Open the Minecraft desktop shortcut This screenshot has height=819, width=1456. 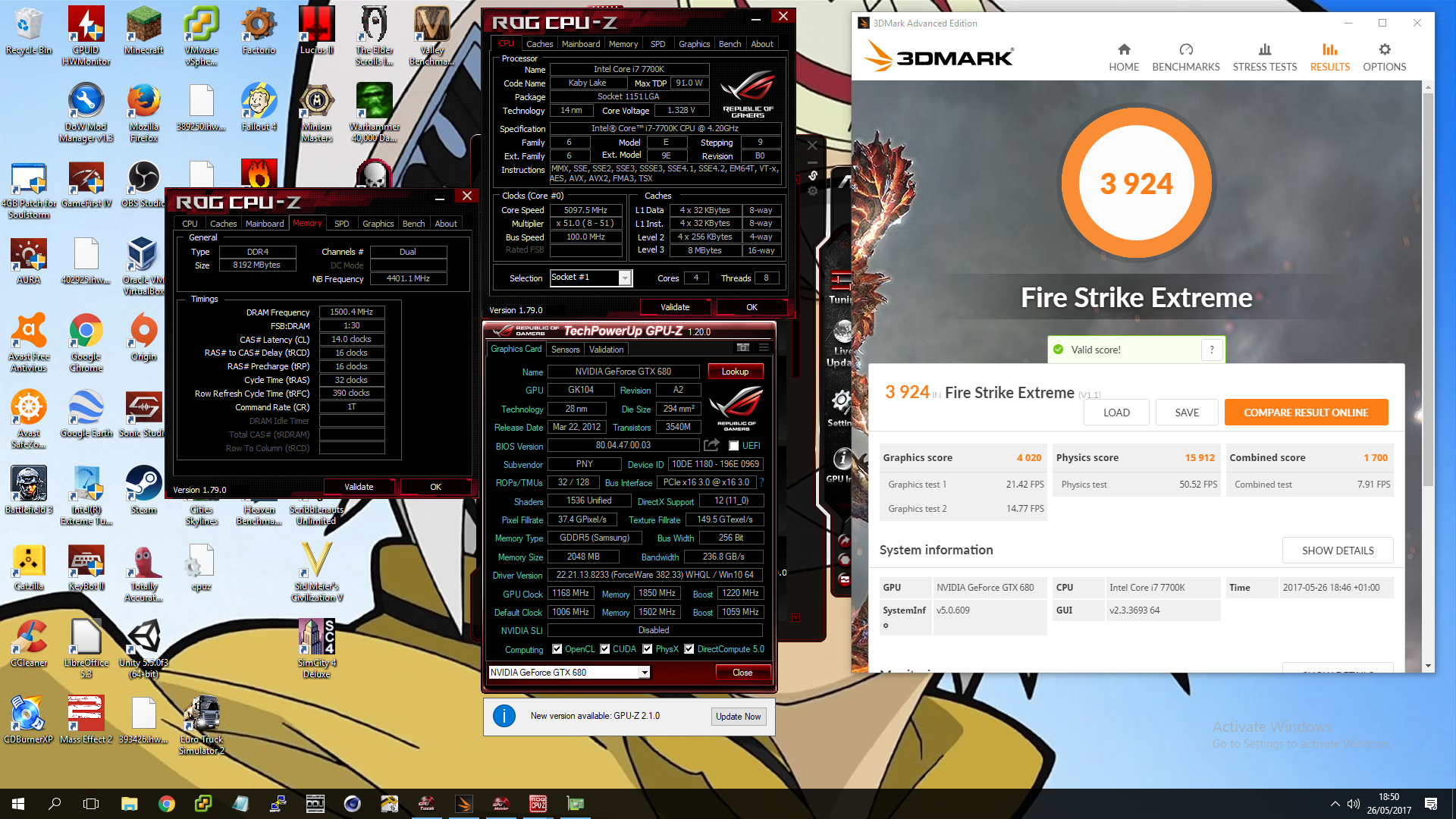click(143, 31)
